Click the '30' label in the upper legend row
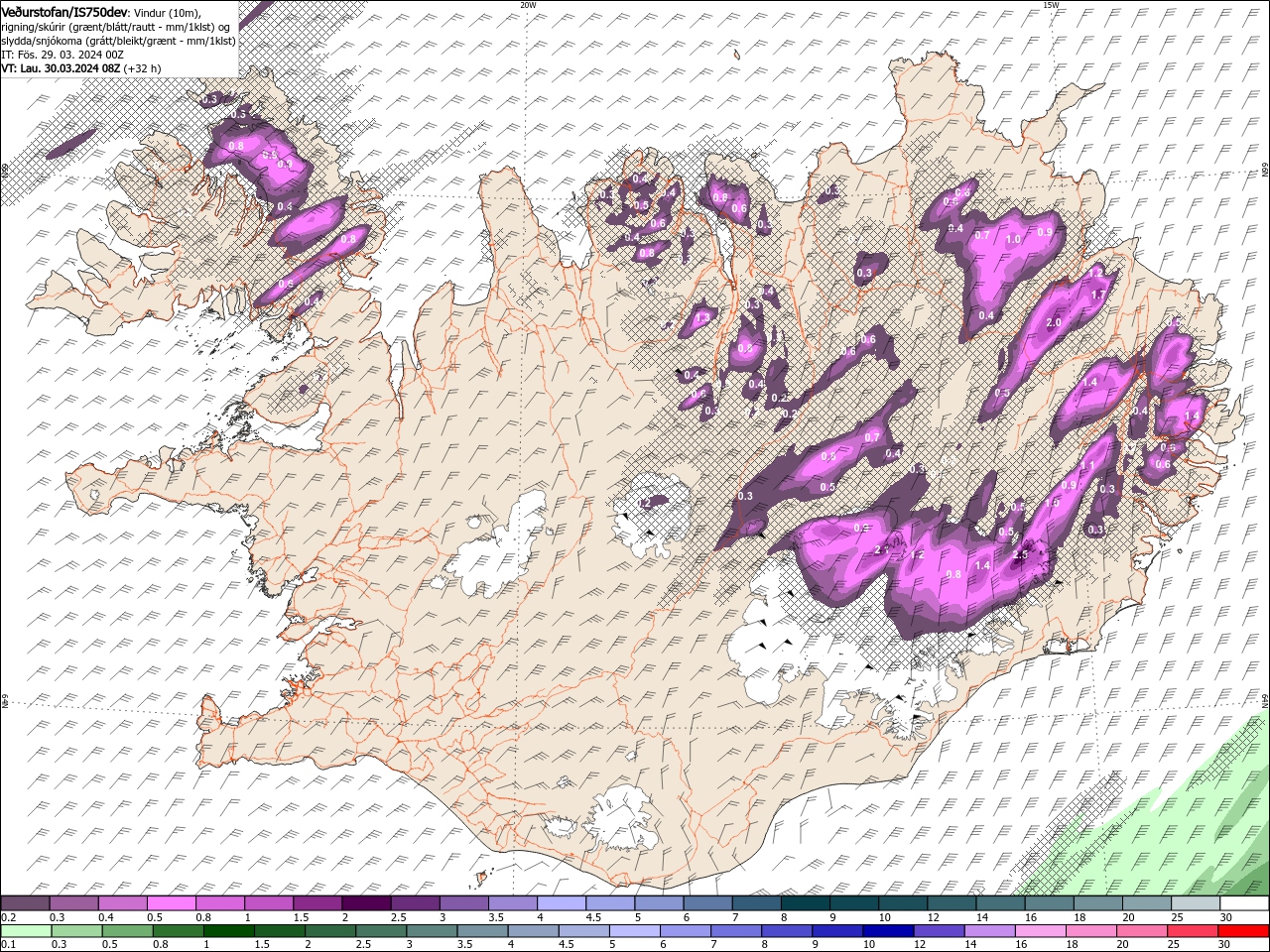Screen dimensions: 1270x952 pos(1226,917)
